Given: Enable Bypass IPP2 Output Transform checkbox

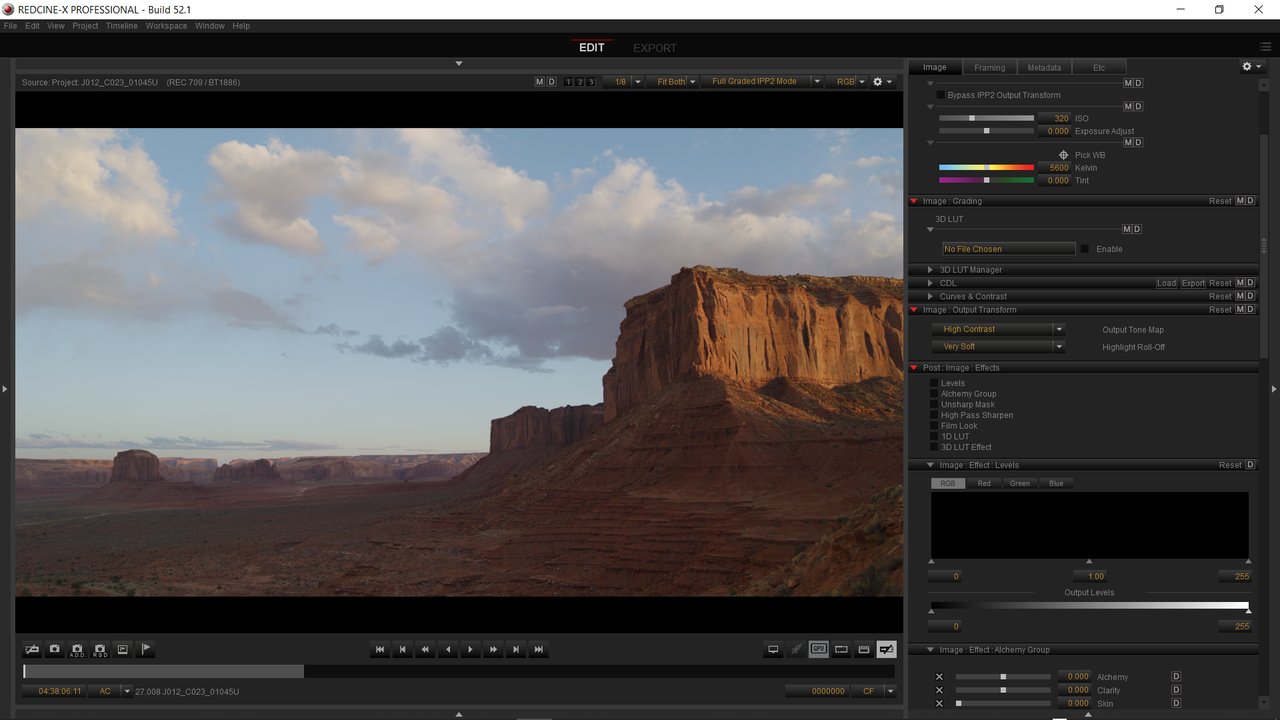Looking at the screenshot, I should click(x=940, y=95).
